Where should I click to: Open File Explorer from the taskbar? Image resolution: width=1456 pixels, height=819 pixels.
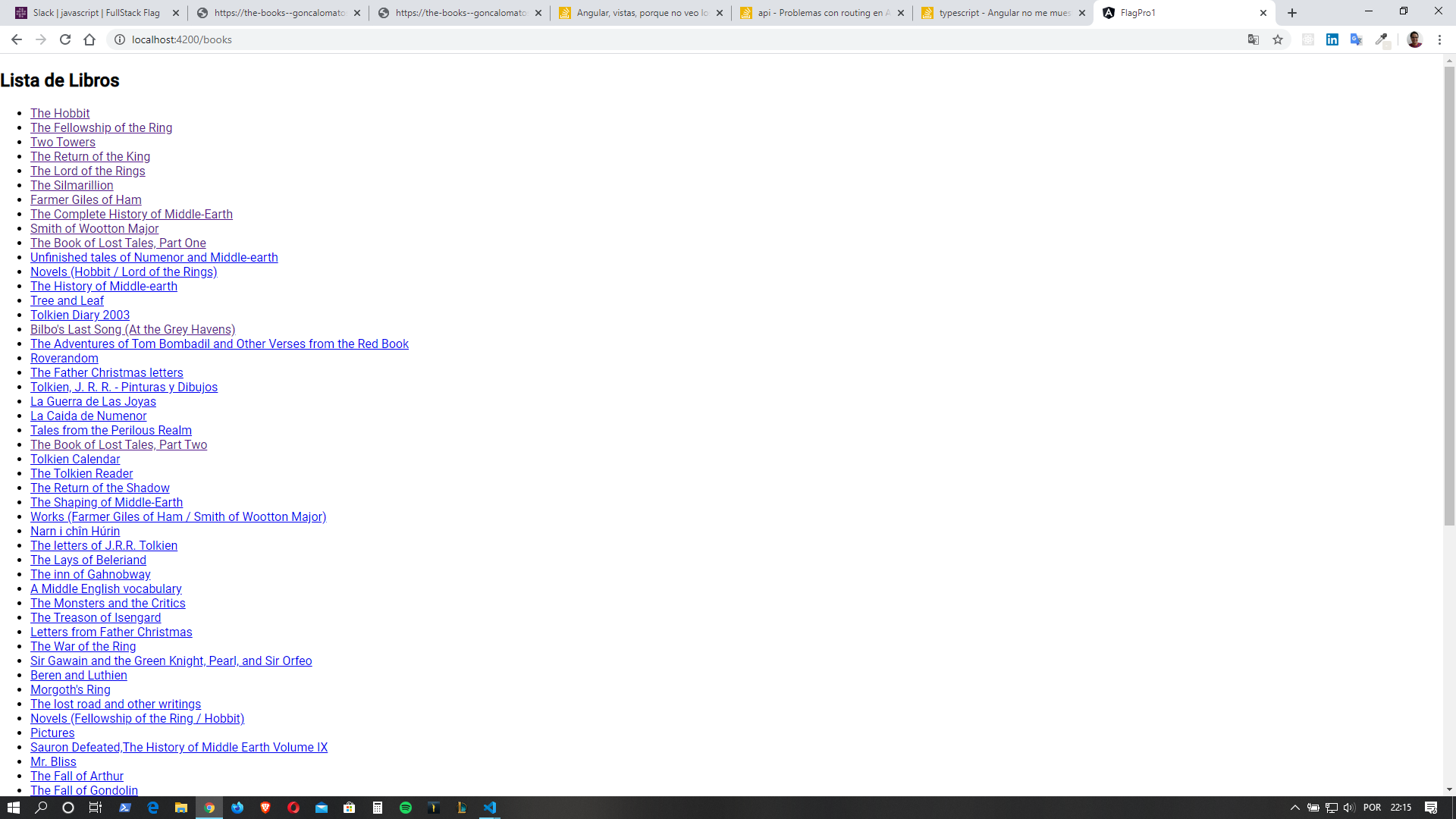pyautogui.click(x=181, y=808)
